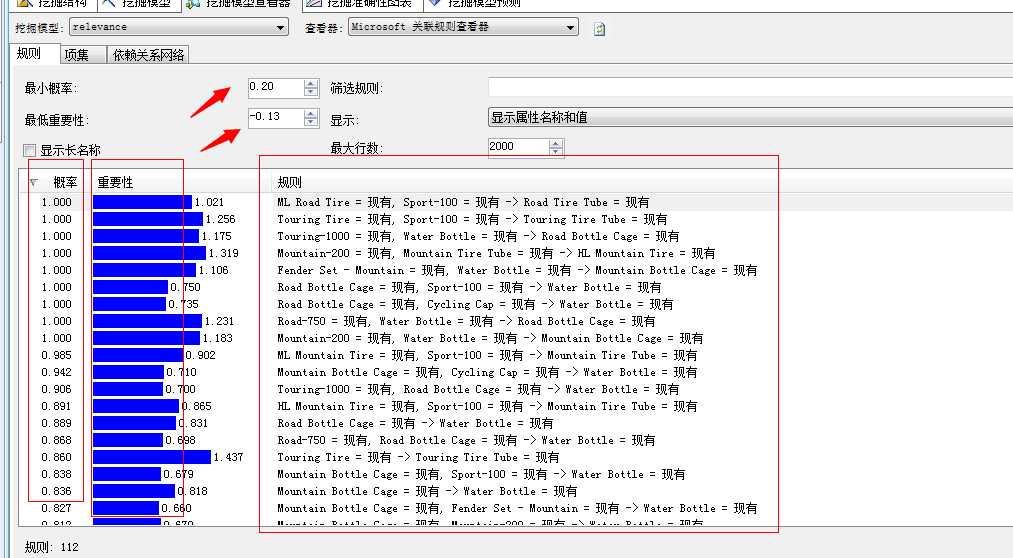
Task: Open the 挖掘模型 relevance dropdown
Action: click(x=178, y=27)
